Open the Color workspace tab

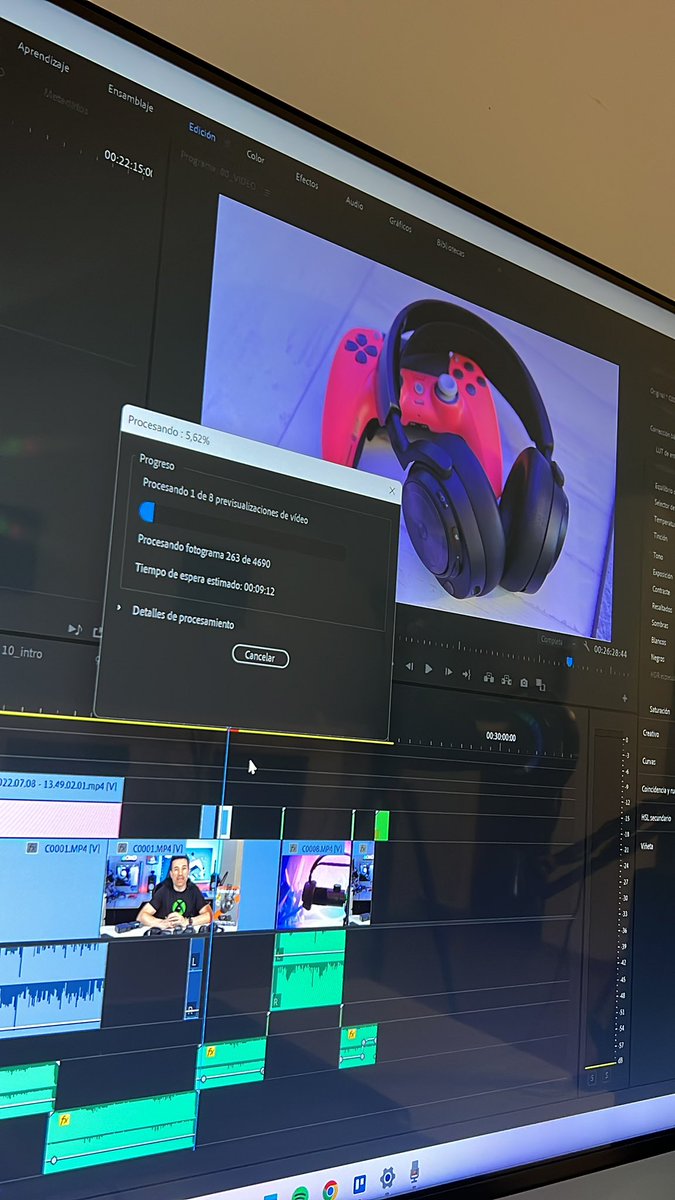click(256, 156)
